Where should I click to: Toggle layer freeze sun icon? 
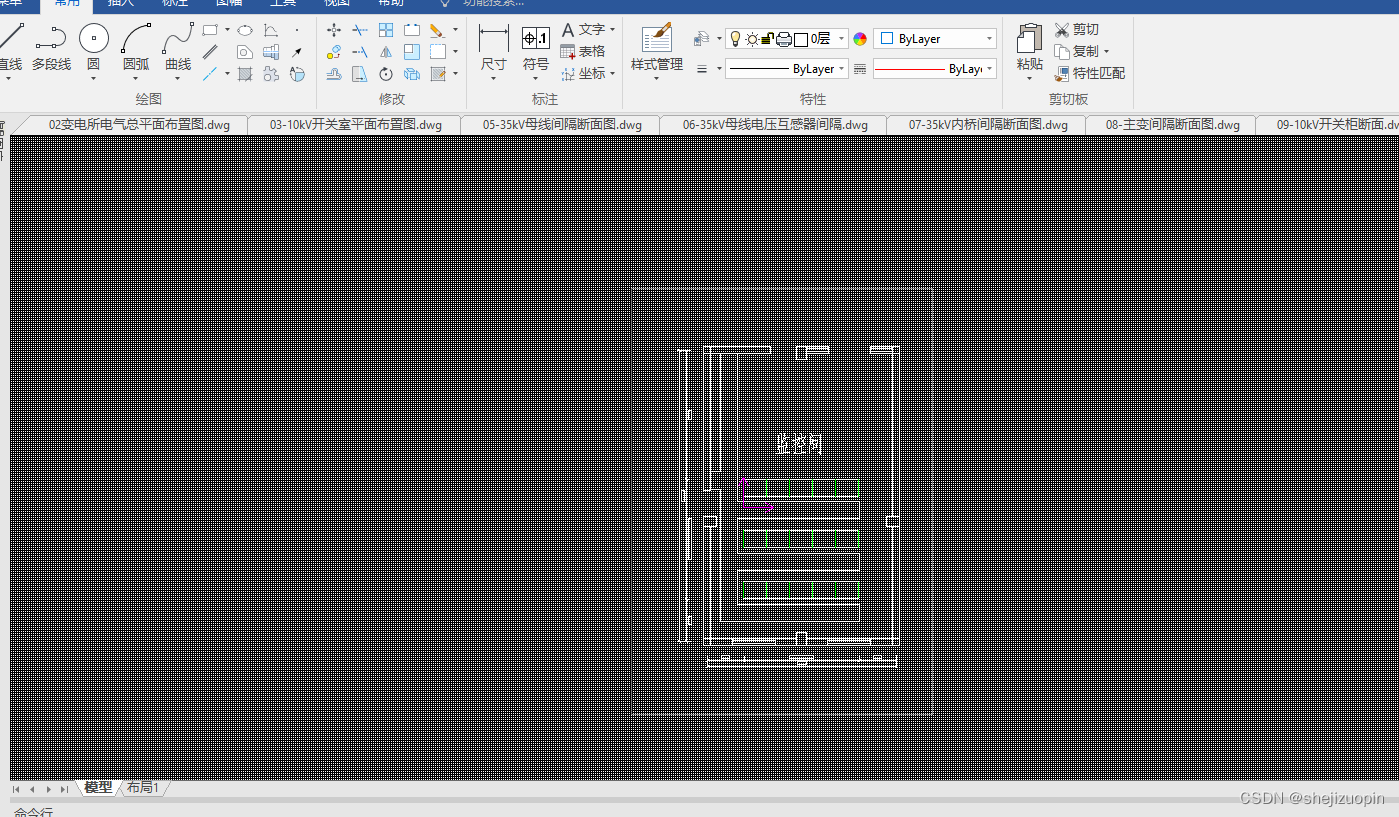751,39
